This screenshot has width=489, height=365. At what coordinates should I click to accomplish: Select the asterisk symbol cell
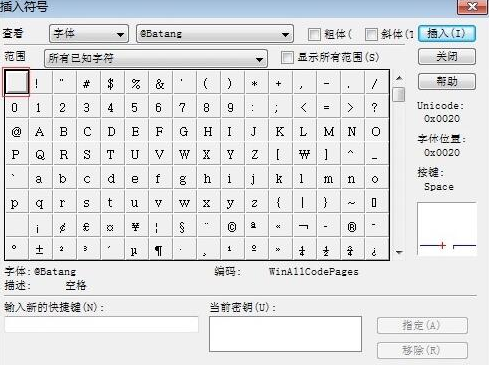click(x=257, y=83)
